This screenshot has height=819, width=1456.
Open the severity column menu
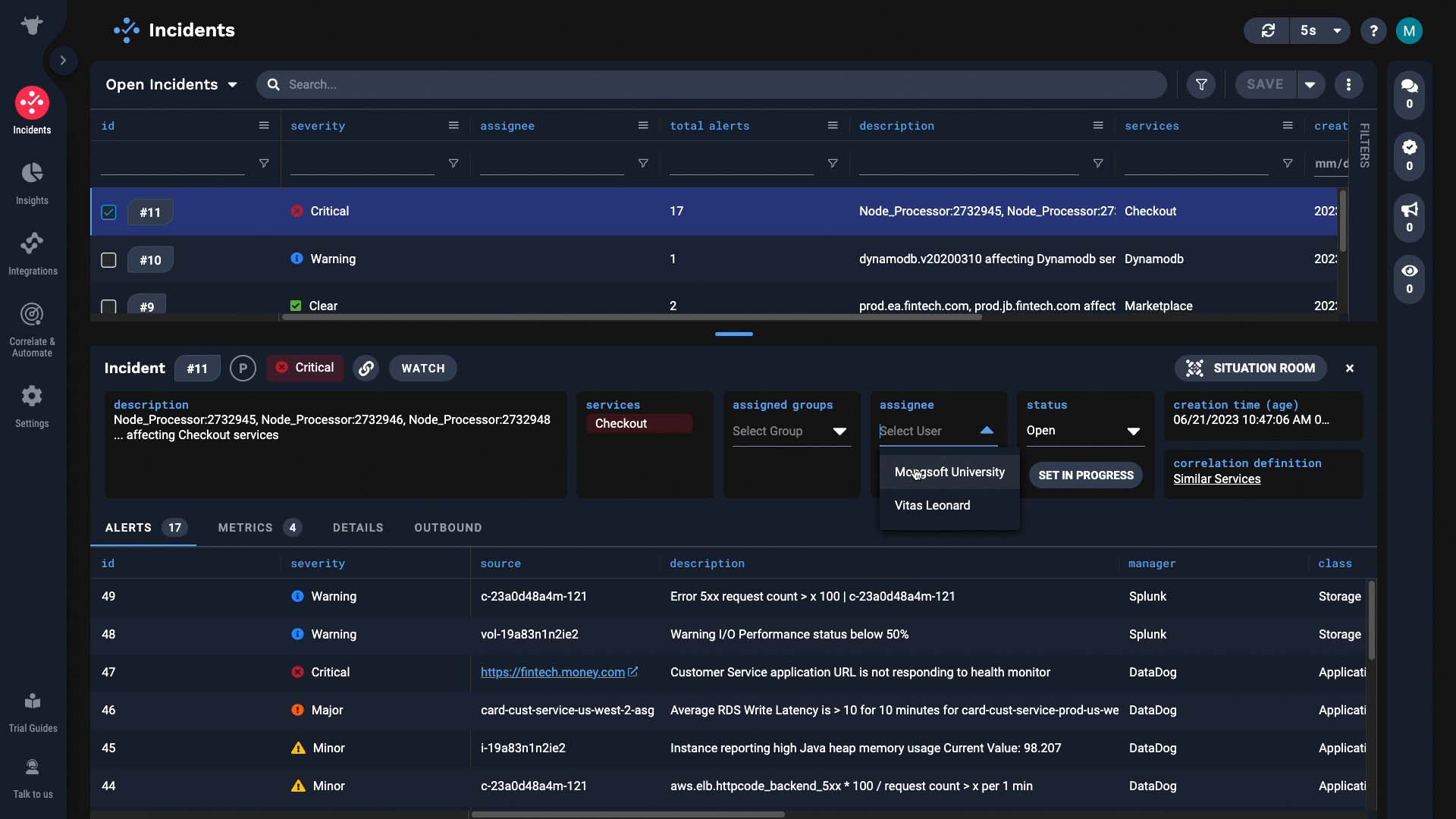point(453,126)
